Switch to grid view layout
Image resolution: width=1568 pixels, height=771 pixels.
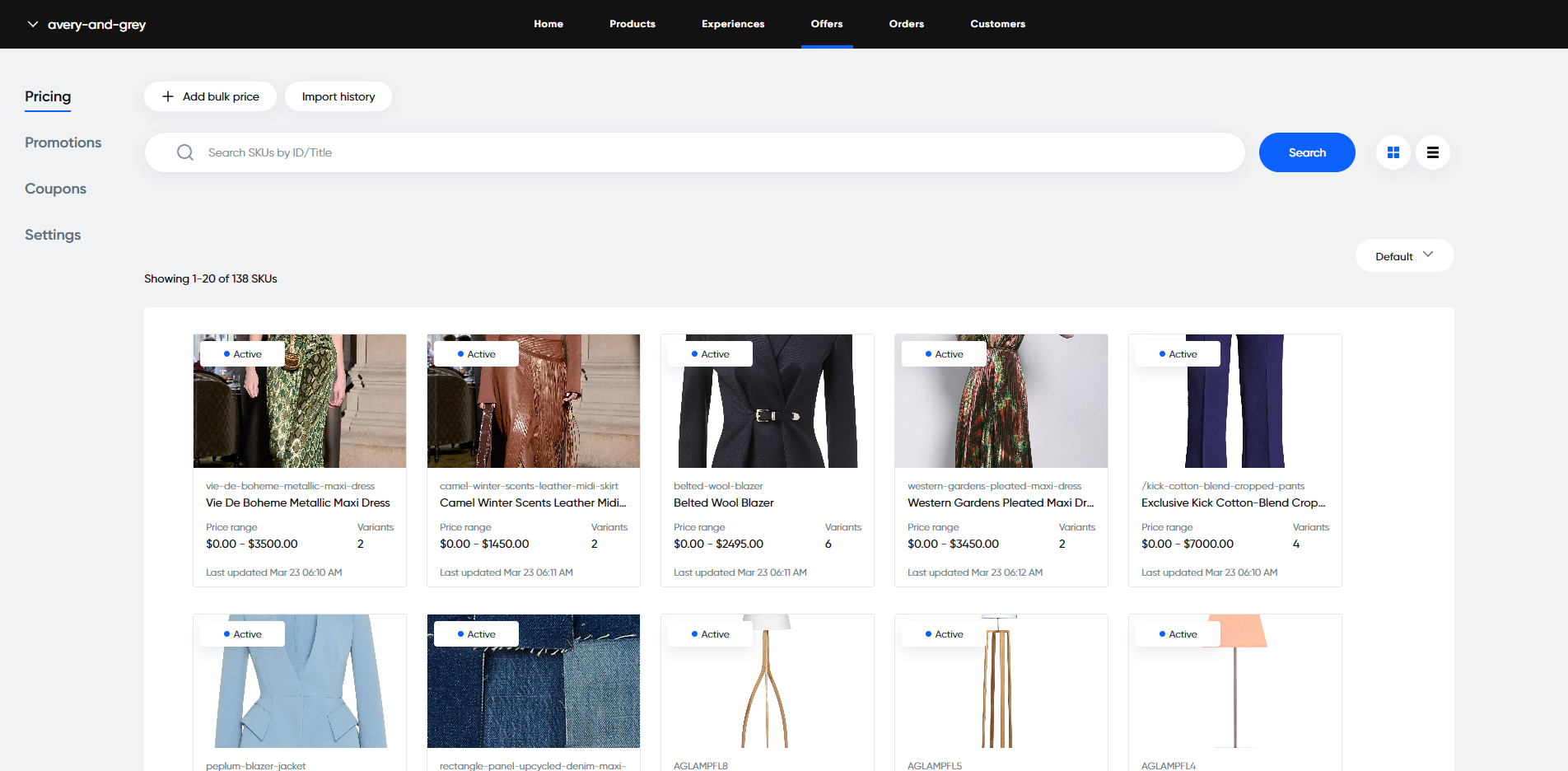[1393, 152]
